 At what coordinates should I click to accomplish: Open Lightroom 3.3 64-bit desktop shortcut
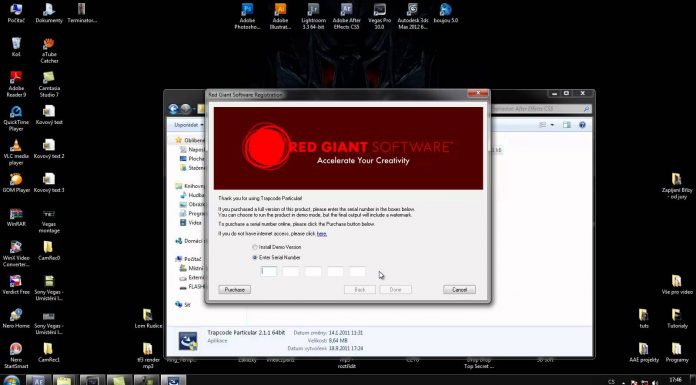[x=313, y=16]
